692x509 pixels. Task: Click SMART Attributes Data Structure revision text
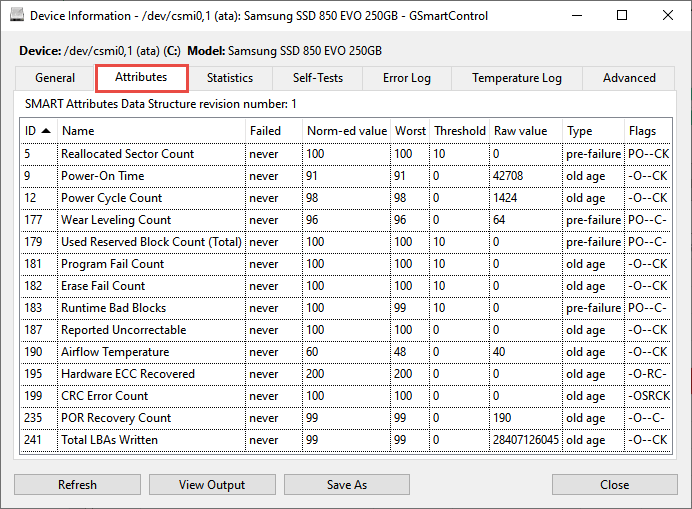pos(161,104)
